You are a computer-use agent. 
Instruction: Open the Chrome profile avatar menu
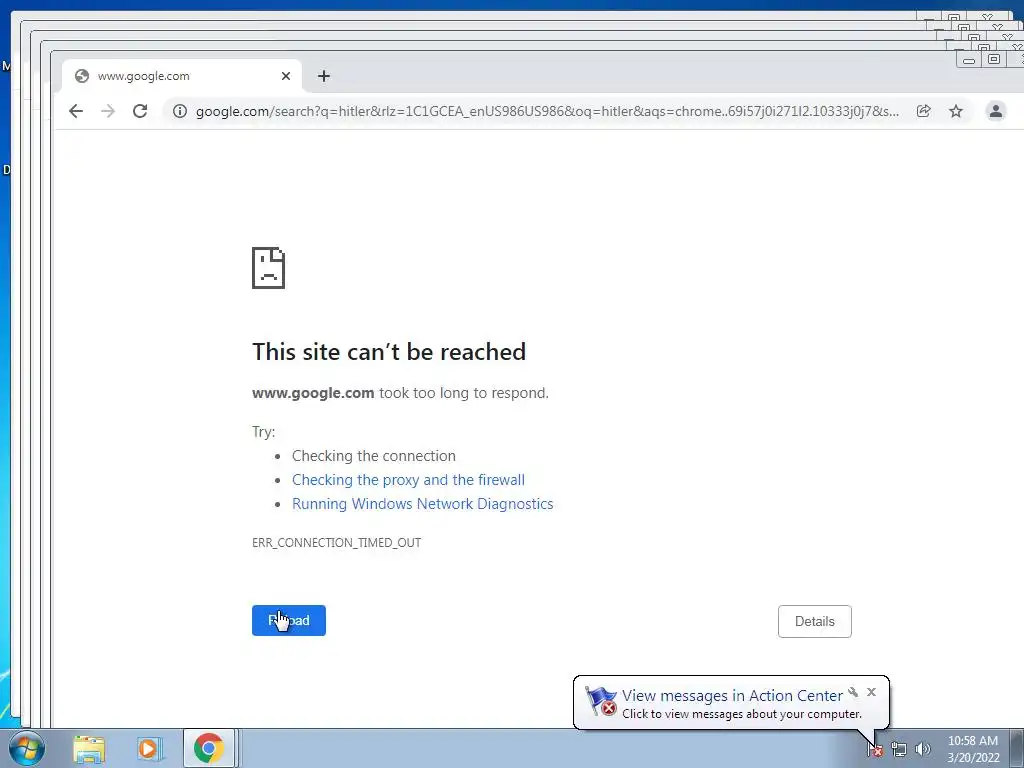995,111
